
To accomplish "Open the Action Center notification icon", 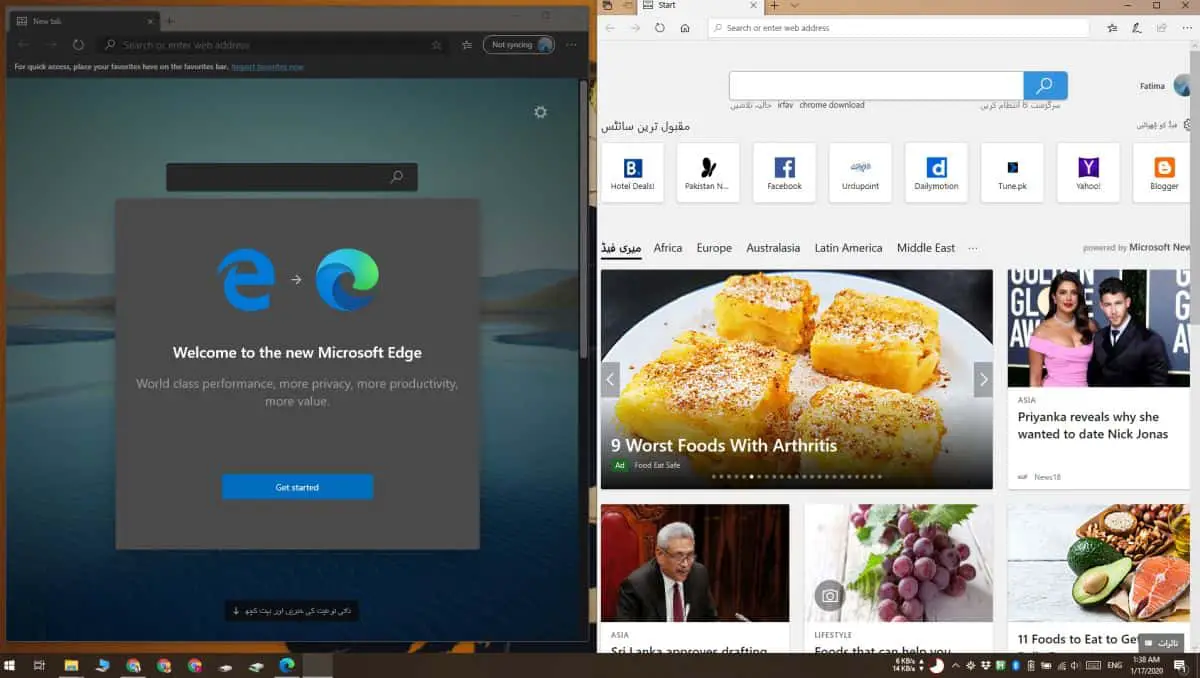I will 1180,666.
